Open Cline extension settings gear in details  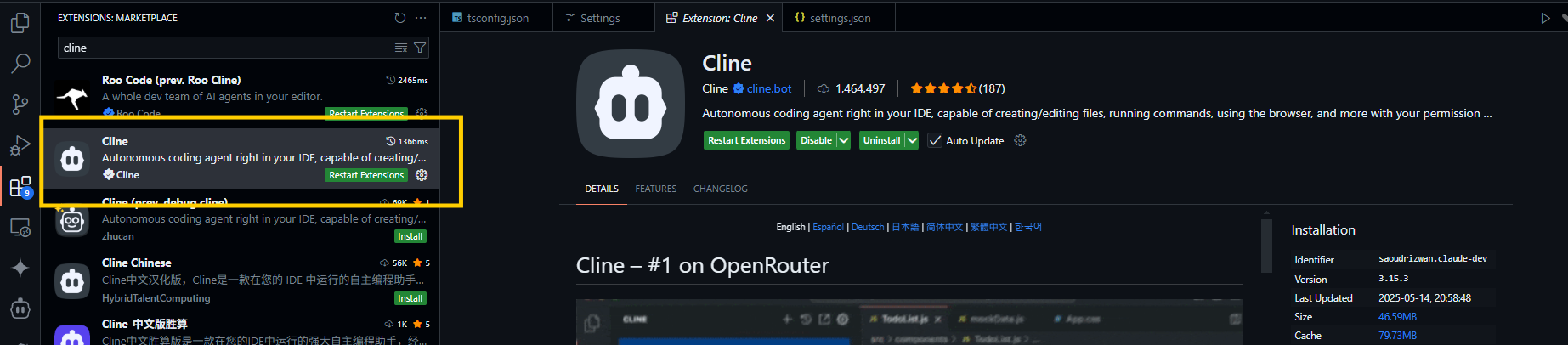1021,140
